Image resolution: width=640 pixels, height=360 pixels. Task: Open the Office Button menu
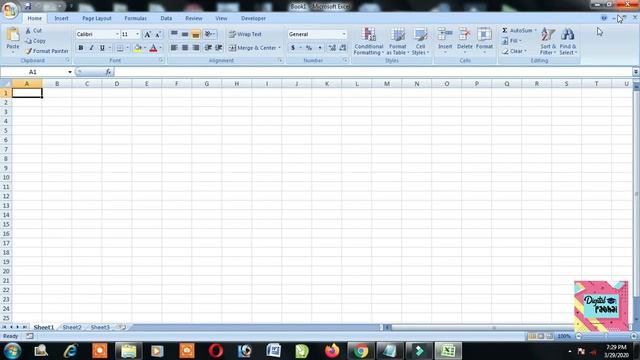[10, 10]
